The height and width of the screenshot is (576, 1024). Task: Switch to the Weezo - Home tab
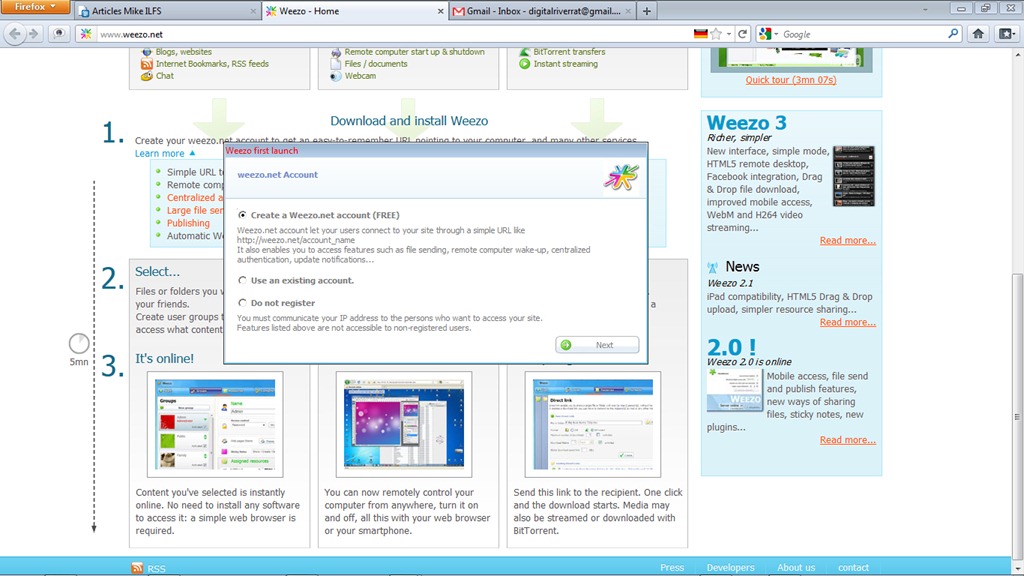pos(355,11)
